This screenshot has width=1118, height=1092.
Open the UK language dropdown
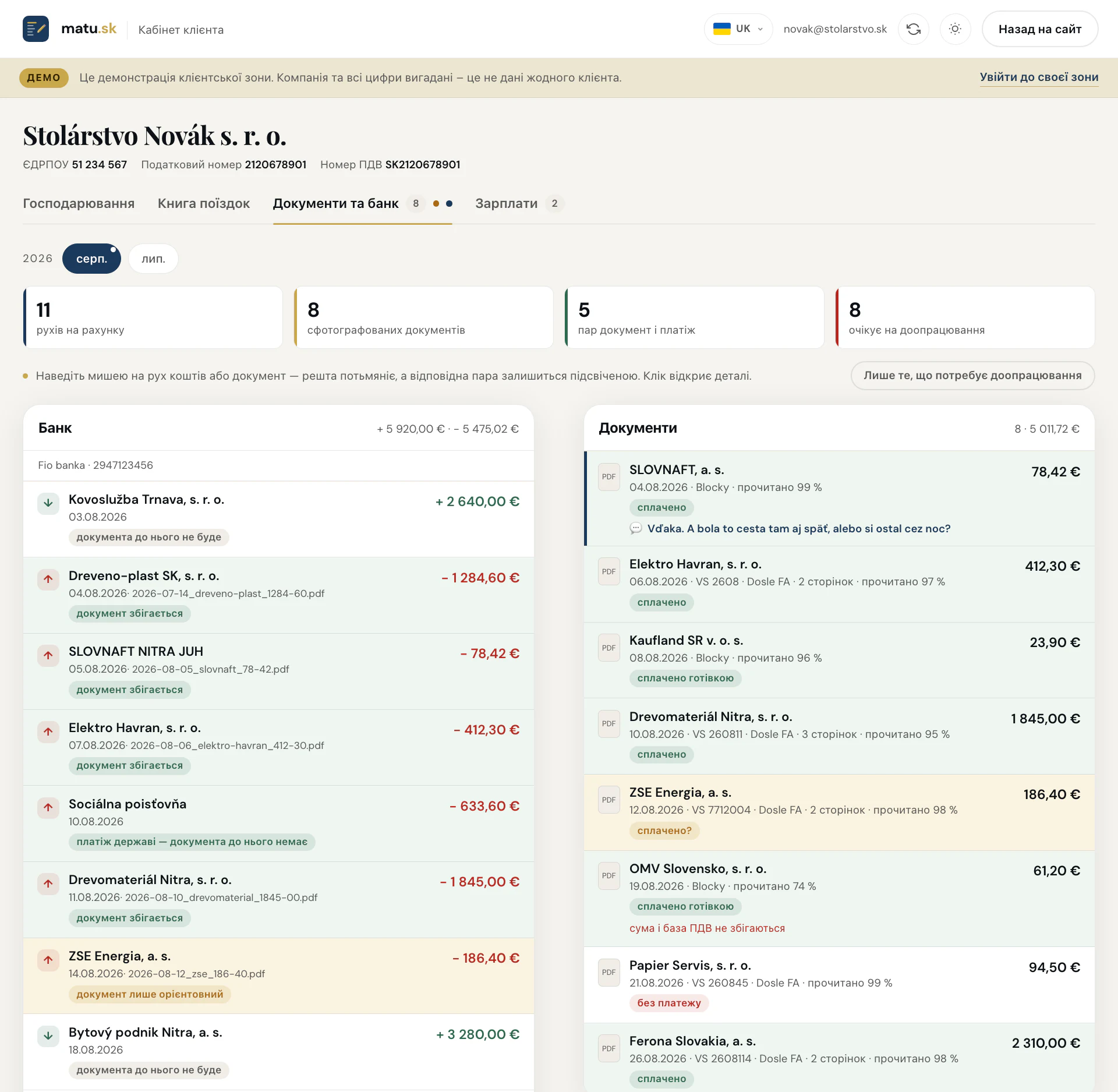[x=738, y=29]
